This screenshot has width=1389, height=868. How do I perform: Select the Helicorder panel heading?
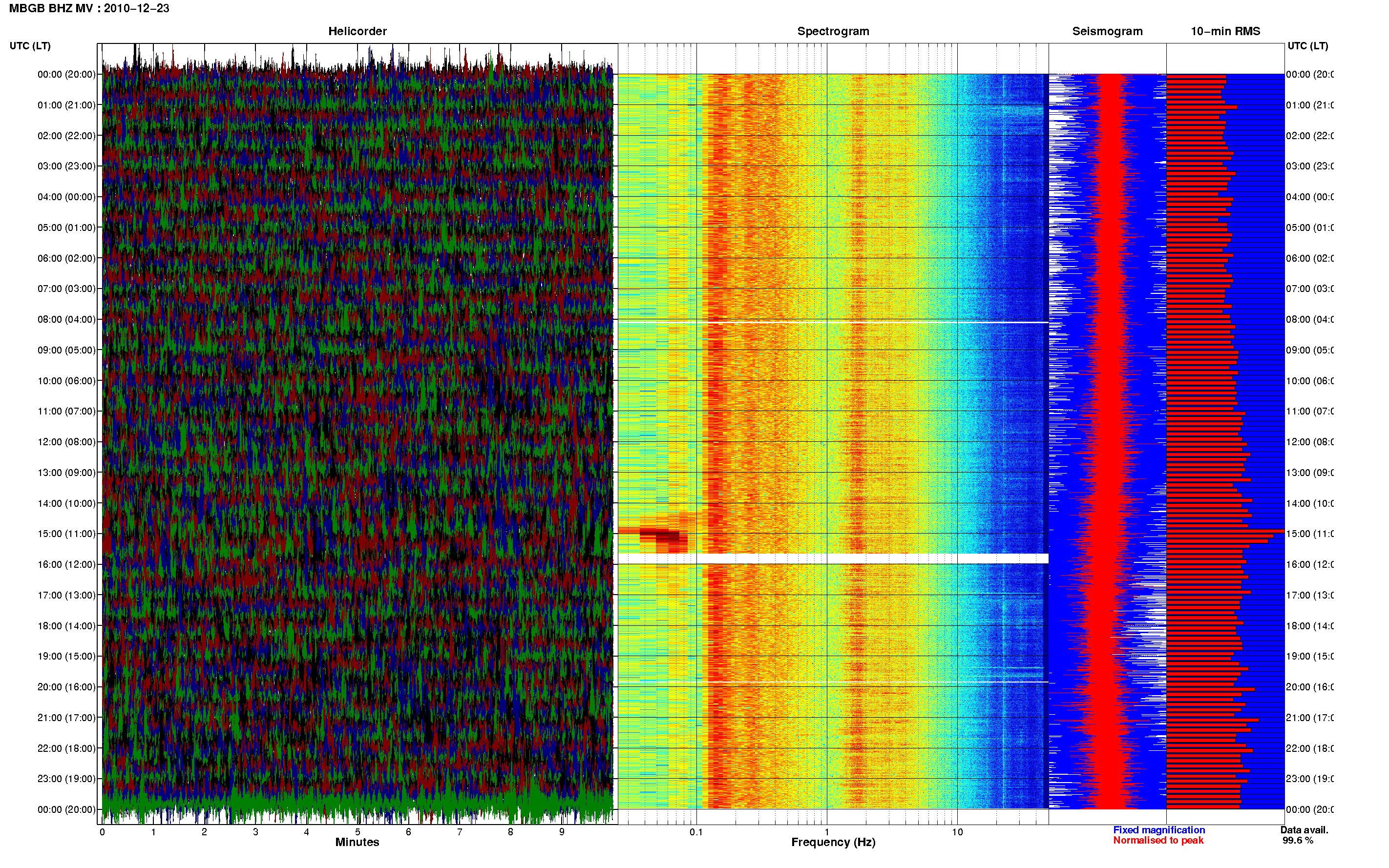[x=357, y=32]
